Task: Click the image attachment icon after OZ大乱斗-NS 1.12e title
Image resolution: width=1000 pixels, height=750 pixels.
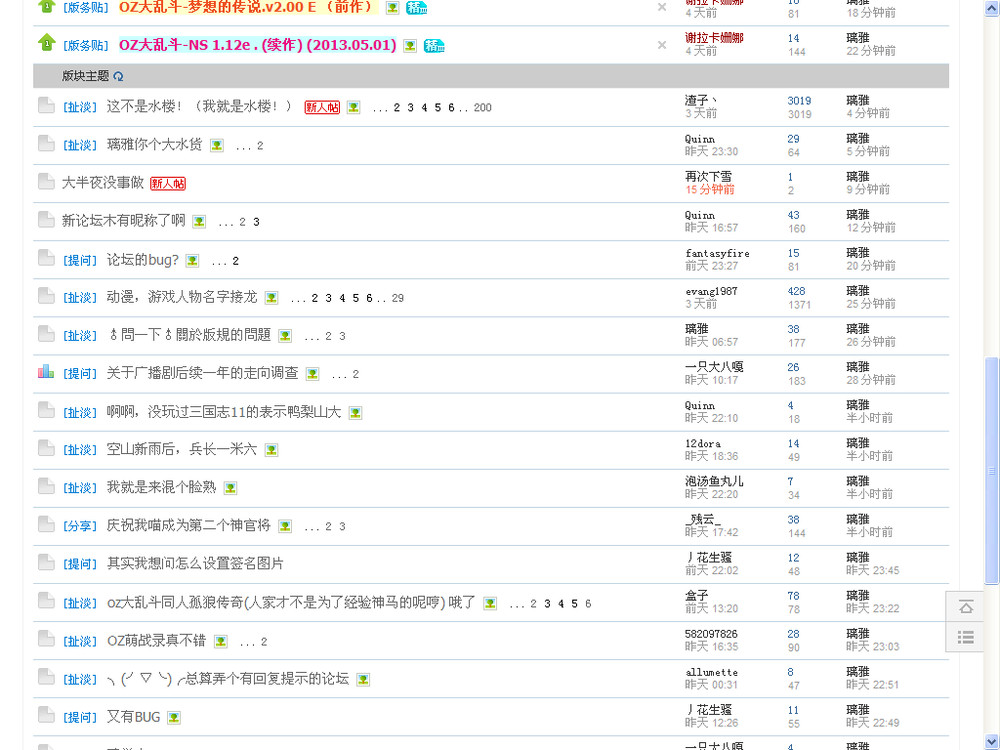Action: pyautogui.click(x=410, y=46)
